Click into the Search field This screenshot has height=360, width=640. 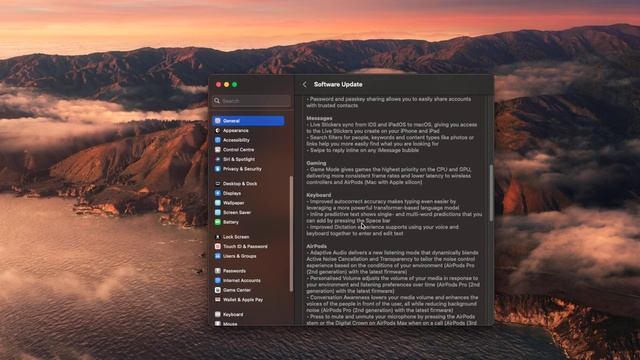pyautogui.click(x=251, y=100)
